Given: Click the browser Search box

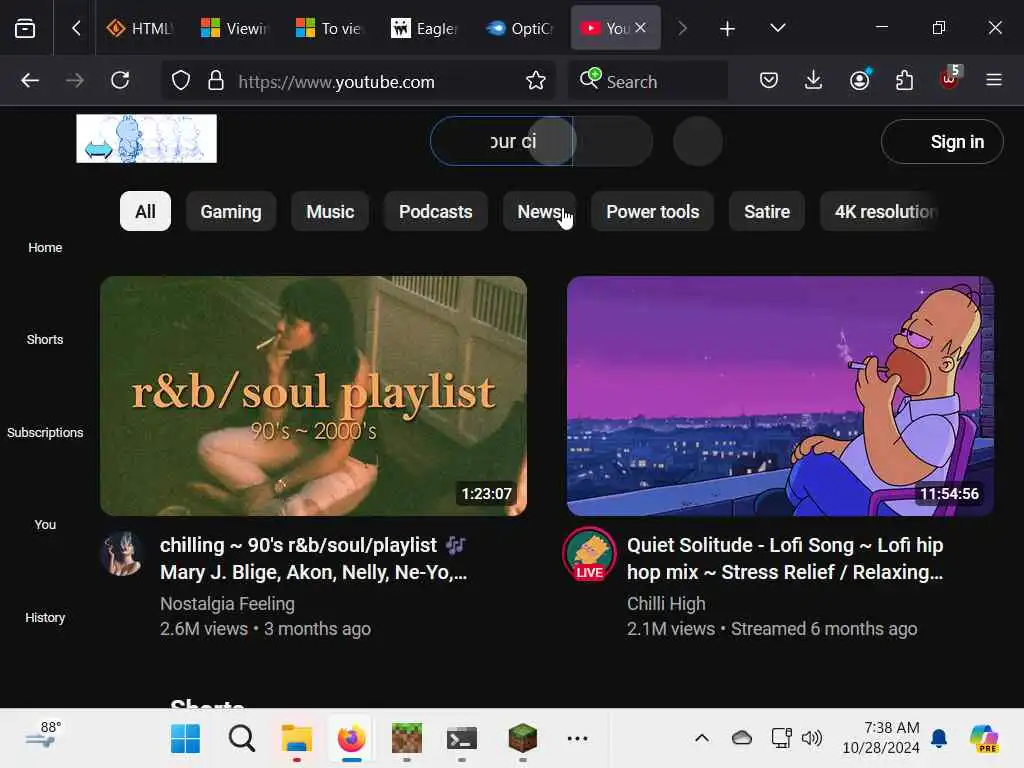Looking at the screenshot, I should (x=648, y=81).
